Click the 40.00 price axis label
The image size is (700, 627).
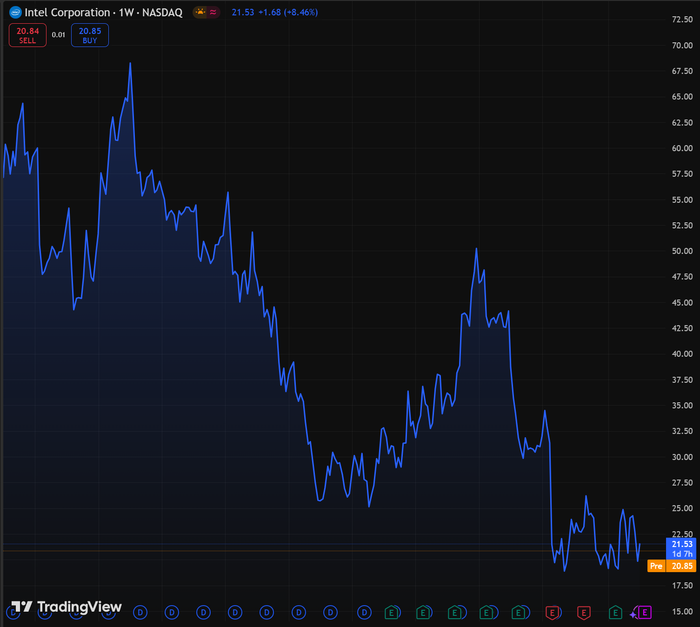[x=682, y=354]
